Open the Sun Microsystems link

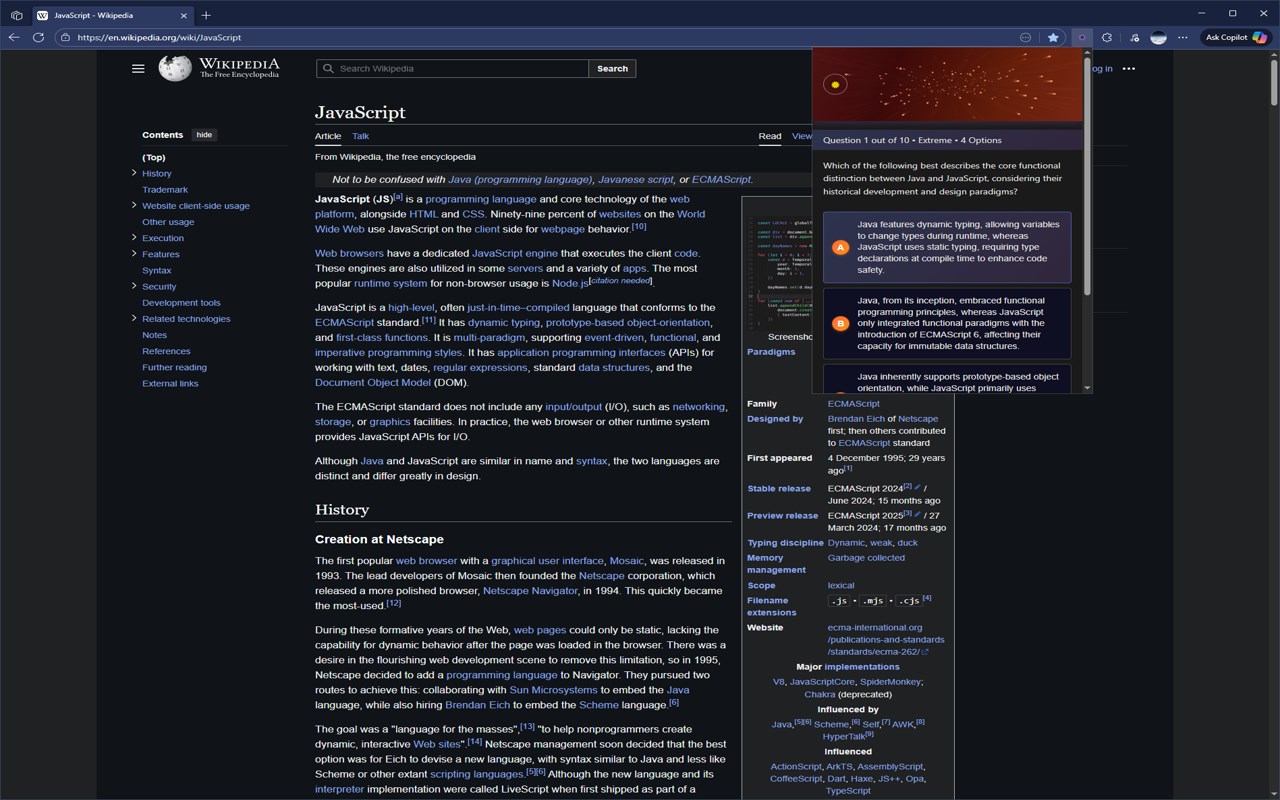(553, 690)
